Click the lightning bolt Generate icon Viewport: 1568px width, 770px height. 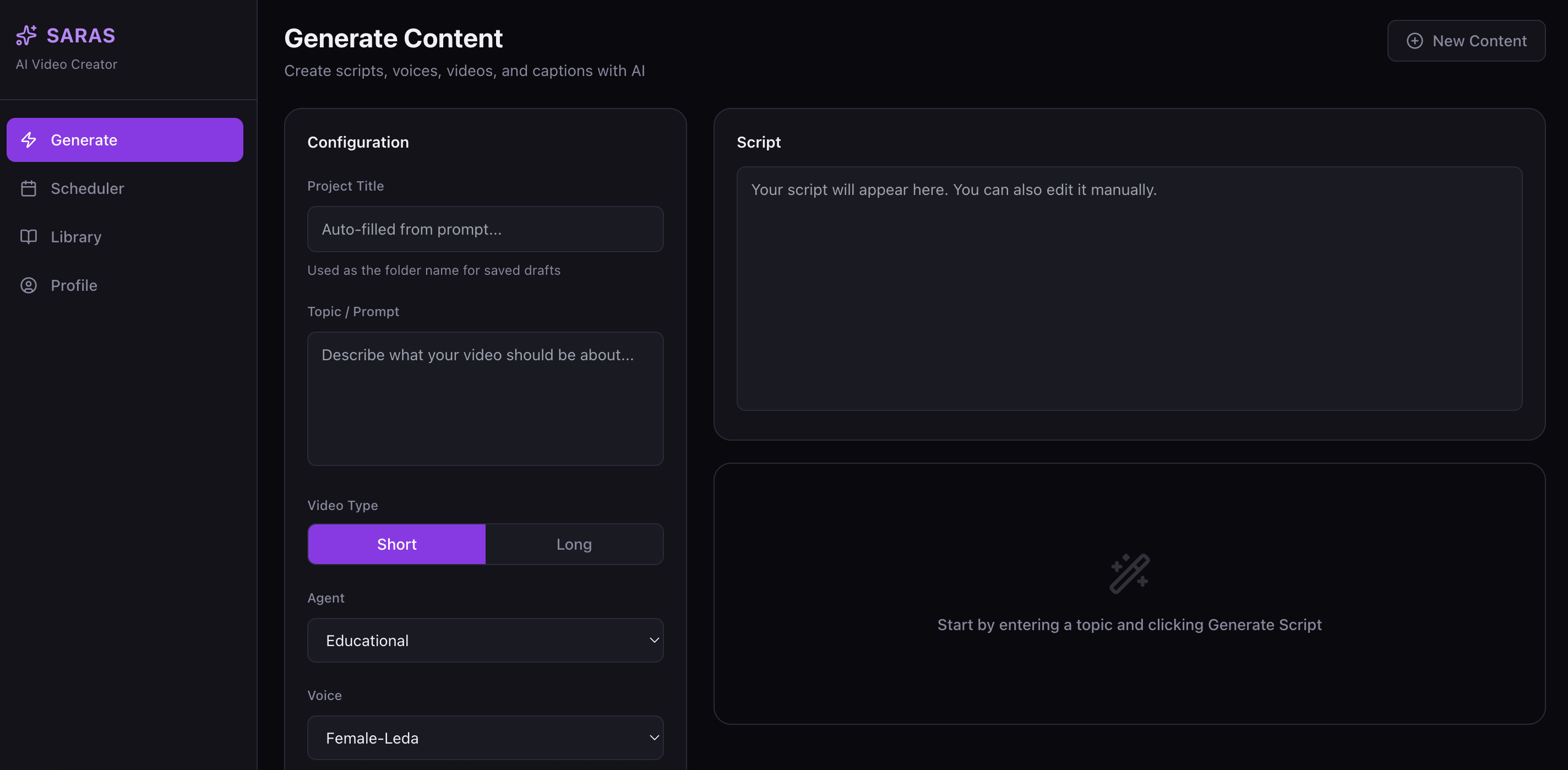[29, 140]
